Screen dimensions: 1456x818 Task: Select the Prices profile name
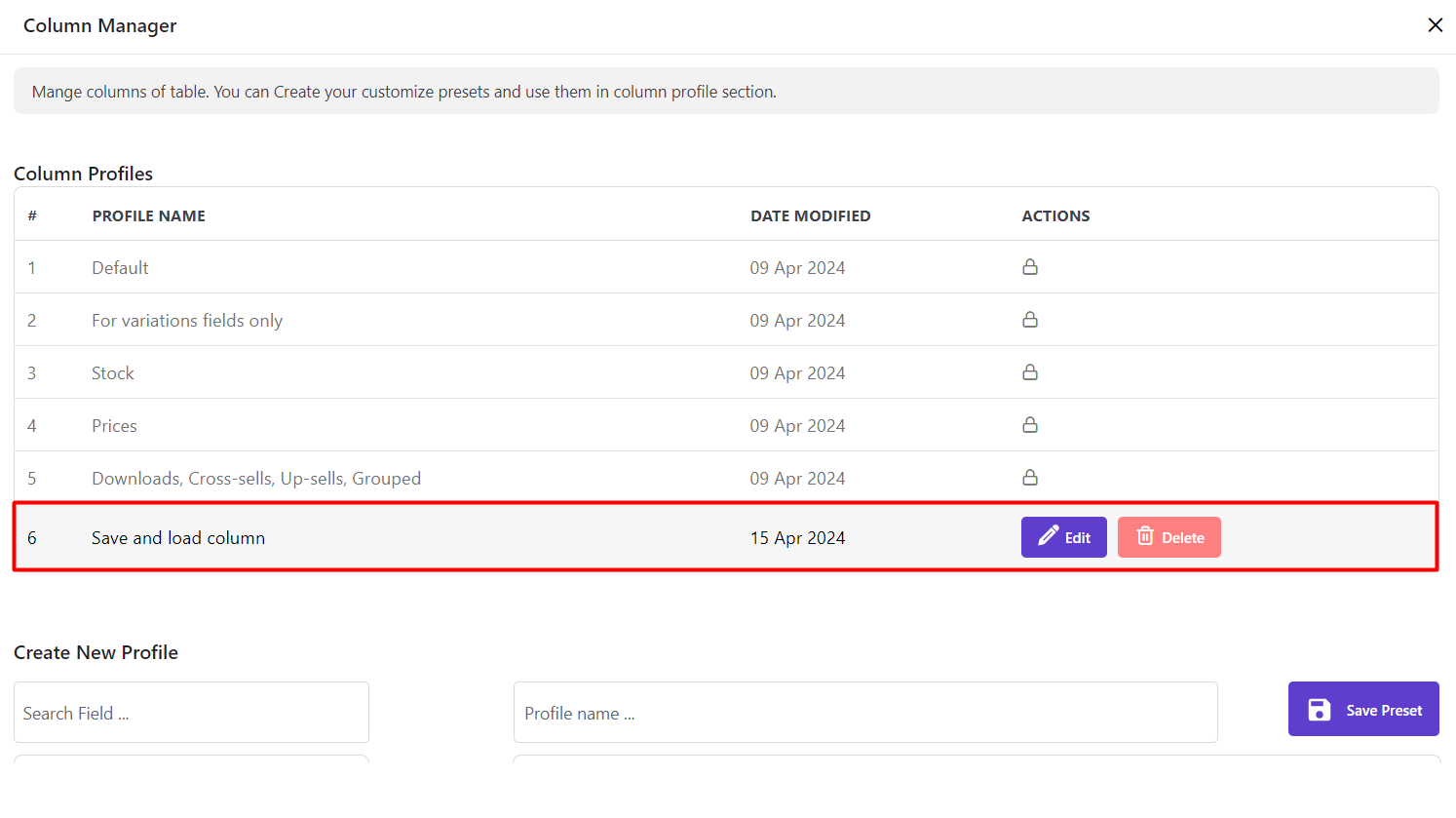click(114, 426)
